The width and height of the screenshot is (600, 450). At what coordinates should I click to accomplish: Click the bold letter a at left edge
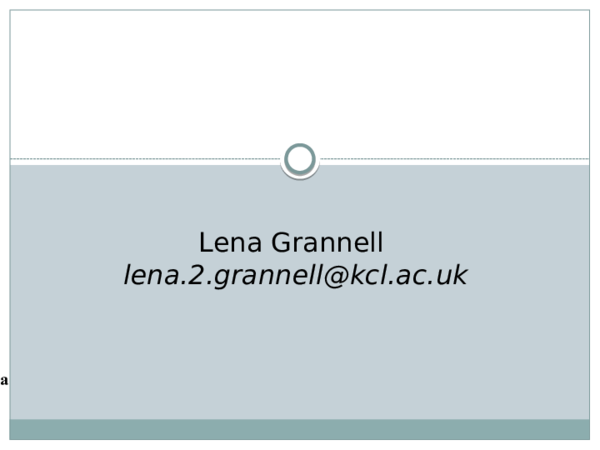tap(4, 379)
